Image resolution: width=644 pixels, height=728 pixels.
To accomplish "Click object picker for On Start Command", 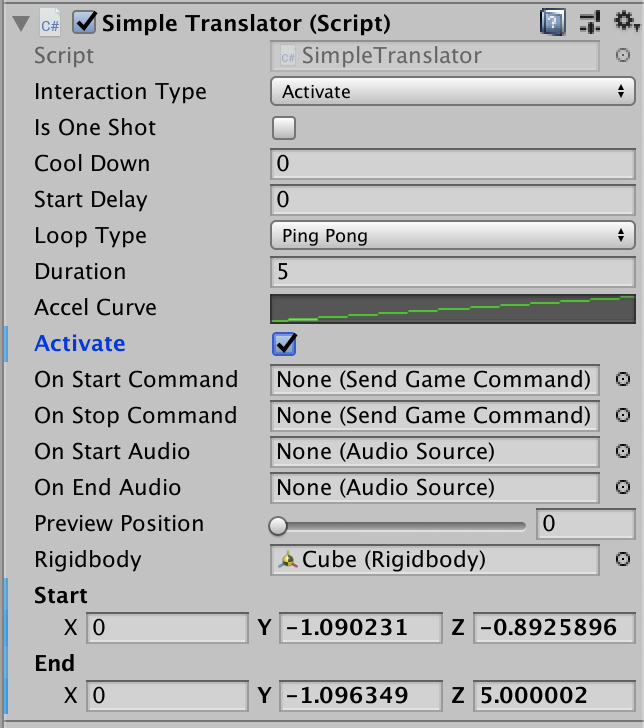I will (x=622, y=380).
